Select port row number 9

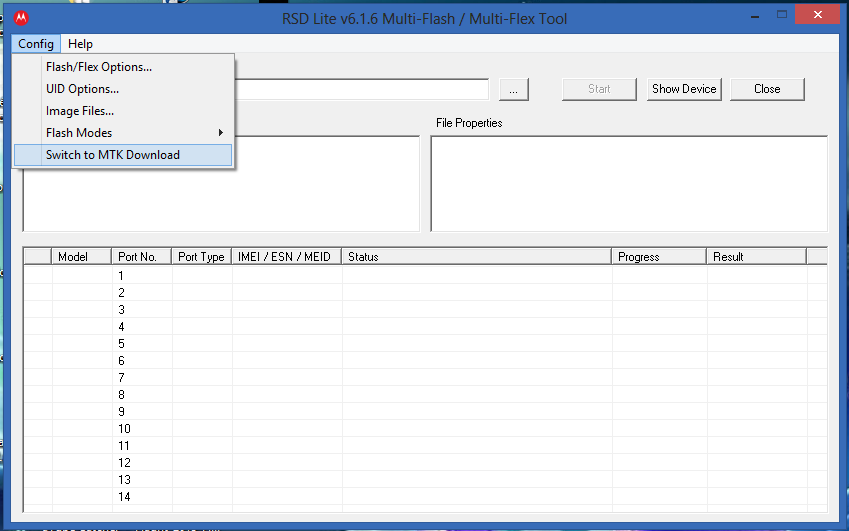[x=425, y=411]
